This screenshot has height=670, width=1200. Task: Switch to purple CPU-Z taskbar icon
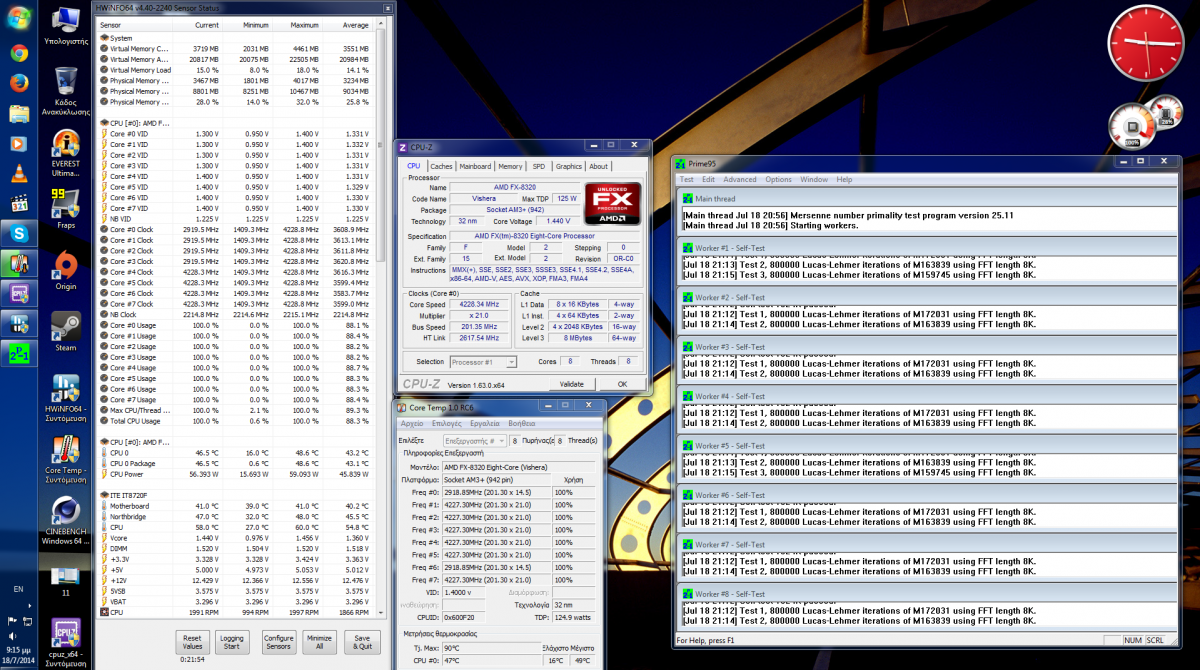tap(18, 293)
